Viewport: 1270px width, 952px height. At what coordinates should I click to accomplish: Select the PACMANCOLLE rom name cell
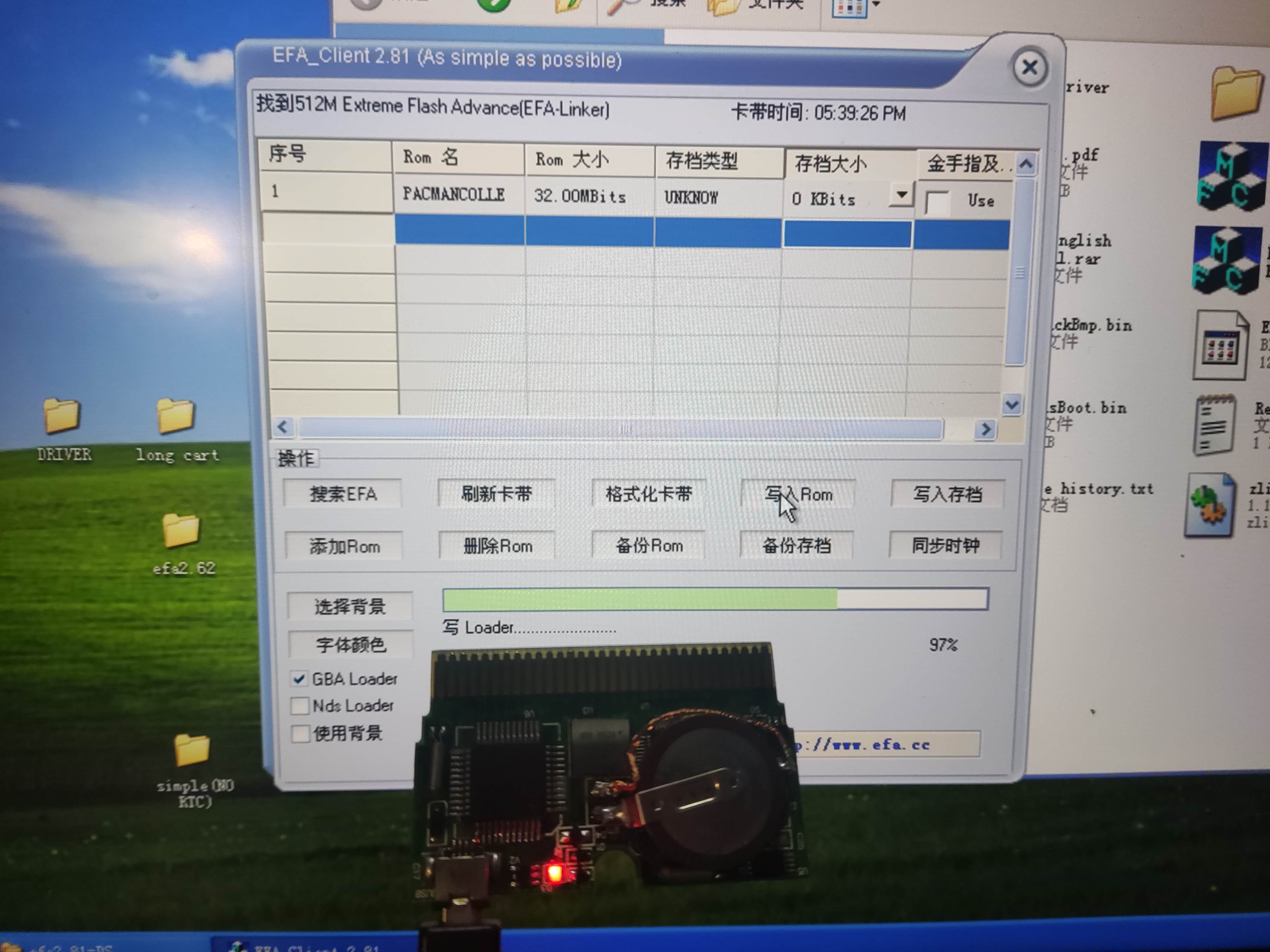point(459,195)
